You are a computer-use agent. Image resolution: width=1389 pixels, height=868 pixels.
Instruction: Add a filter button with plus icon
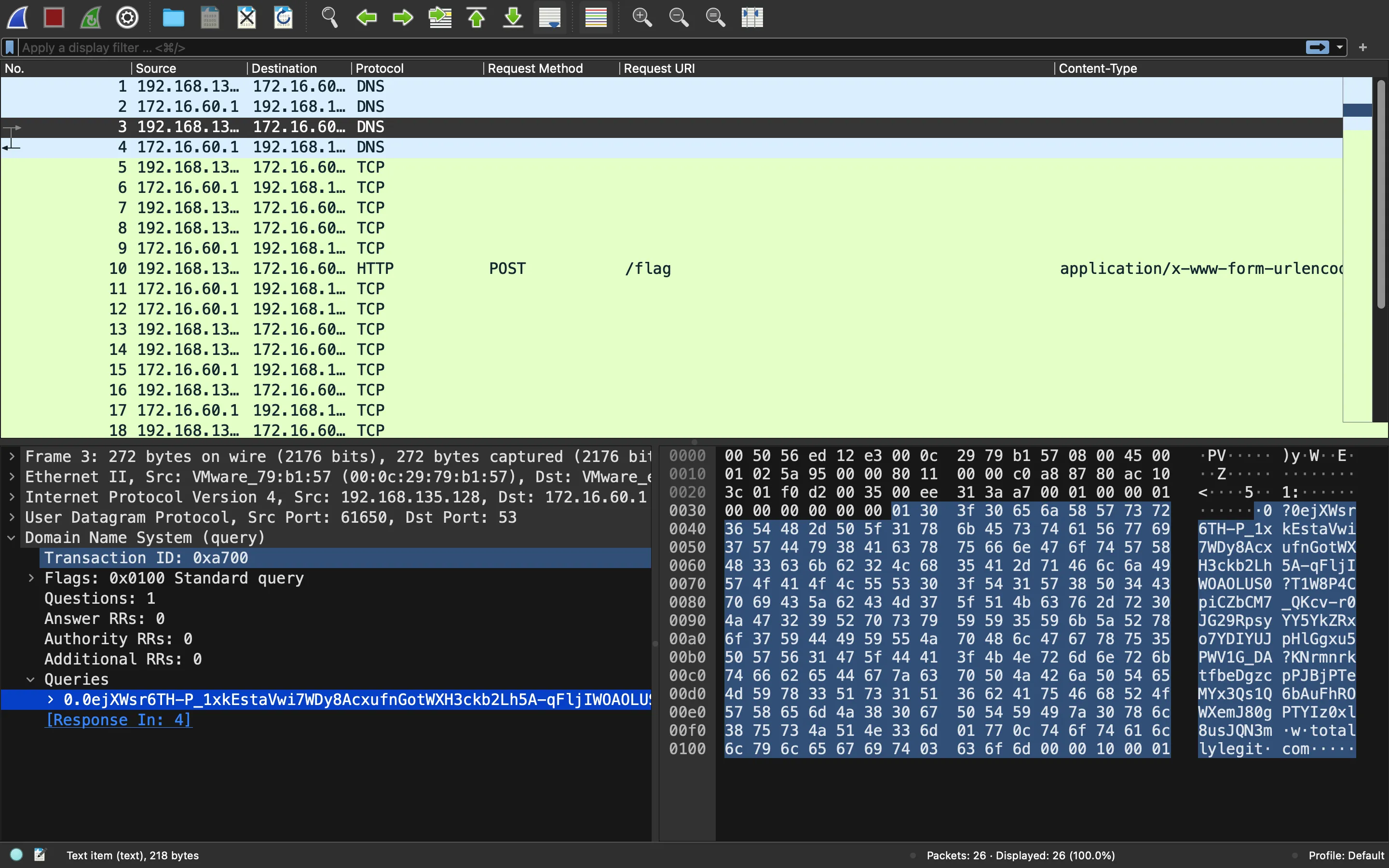click(1363, 47)
